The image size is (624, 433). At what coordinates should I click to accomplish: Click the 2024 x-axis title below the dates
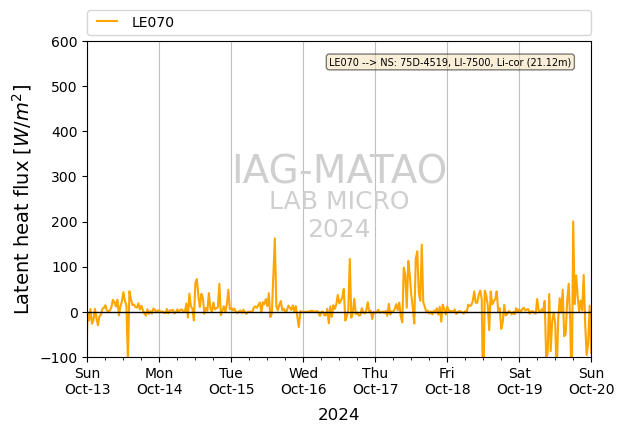[x=339, y=414]
